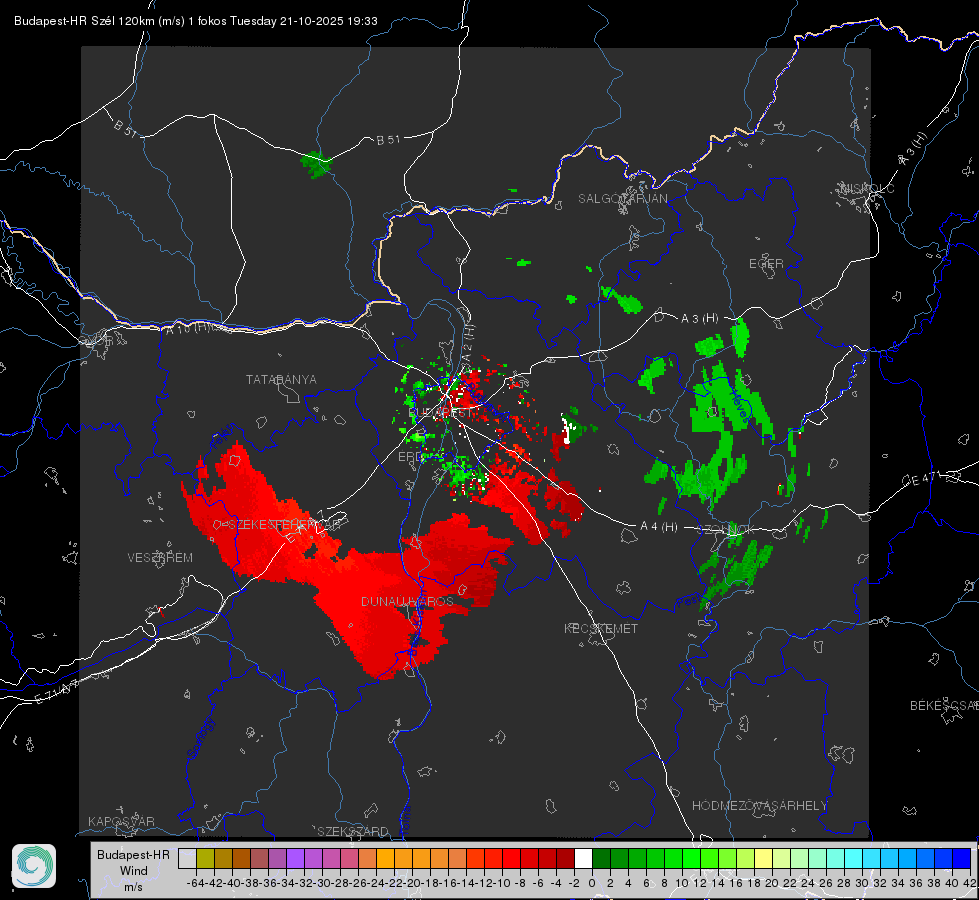Click the "Budapest-HR Wind m/s" legend title

pyautogui.click(x=133, y=870)
